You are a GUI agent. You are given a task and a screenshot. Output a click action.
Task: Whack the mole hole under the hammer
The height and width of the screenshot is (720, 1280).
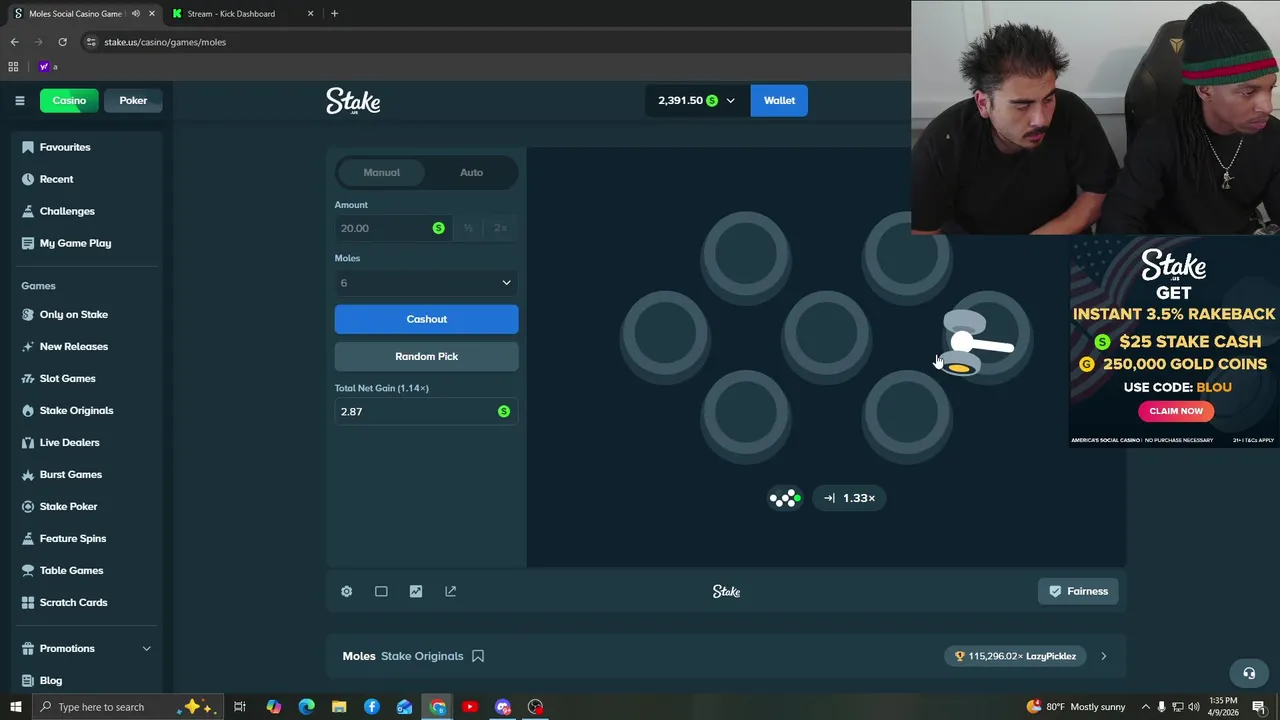point(987,335)
